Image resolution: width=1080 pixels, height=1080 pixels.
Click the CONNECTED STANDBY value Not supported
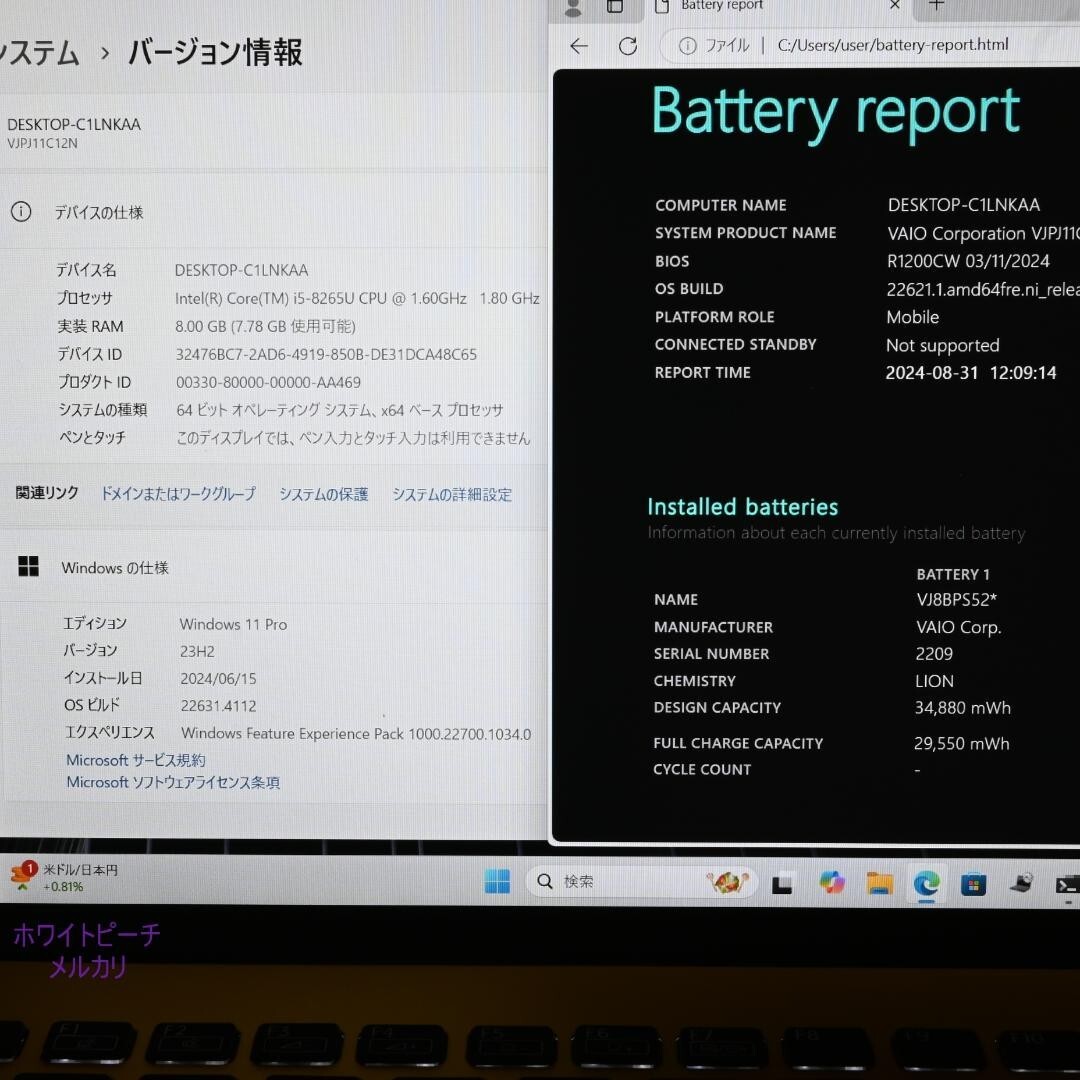coord(942,345)
